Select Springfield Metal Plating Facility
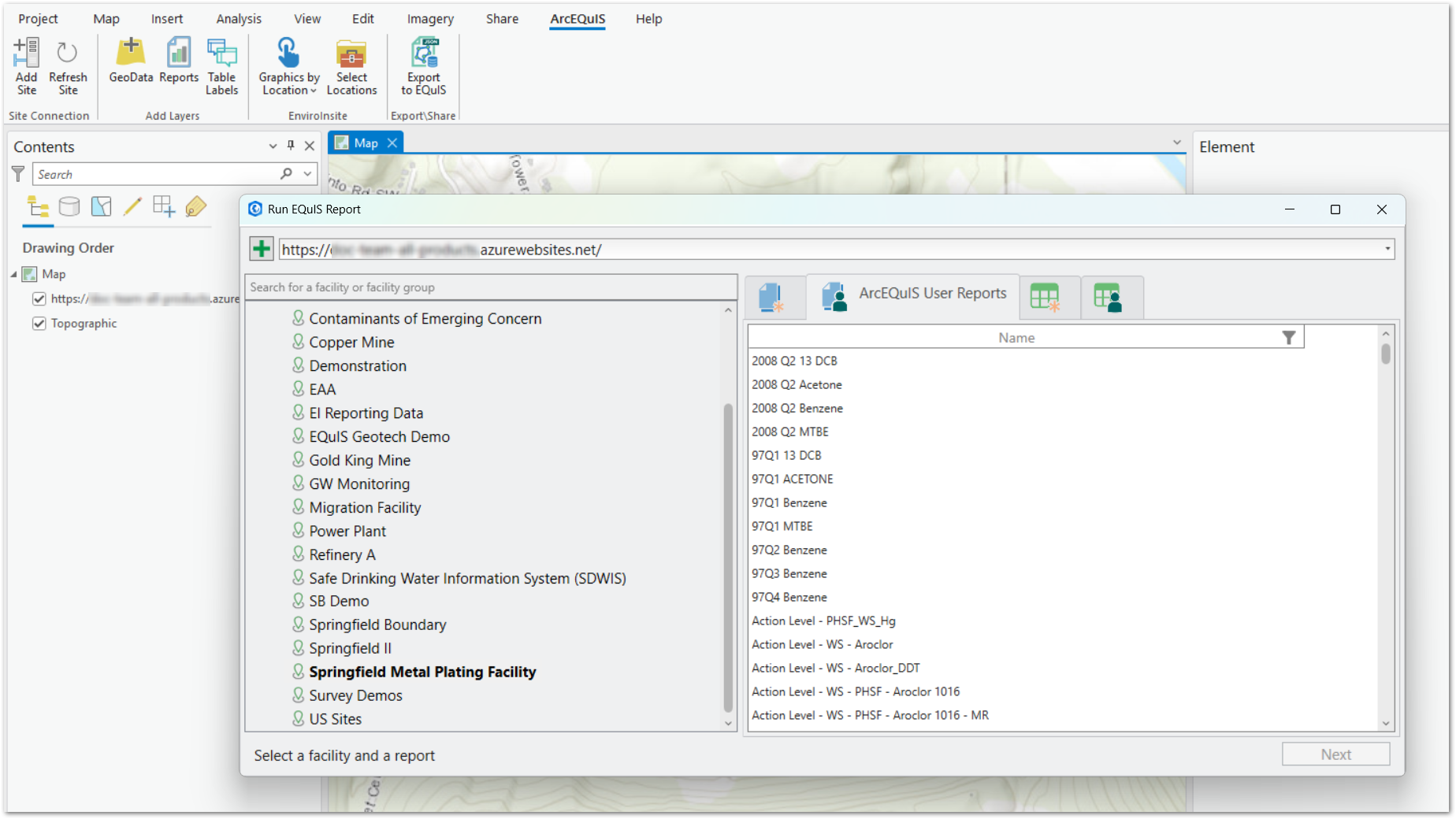The image size is (1456, 819). pyautogui.click(x=422, y=672)
